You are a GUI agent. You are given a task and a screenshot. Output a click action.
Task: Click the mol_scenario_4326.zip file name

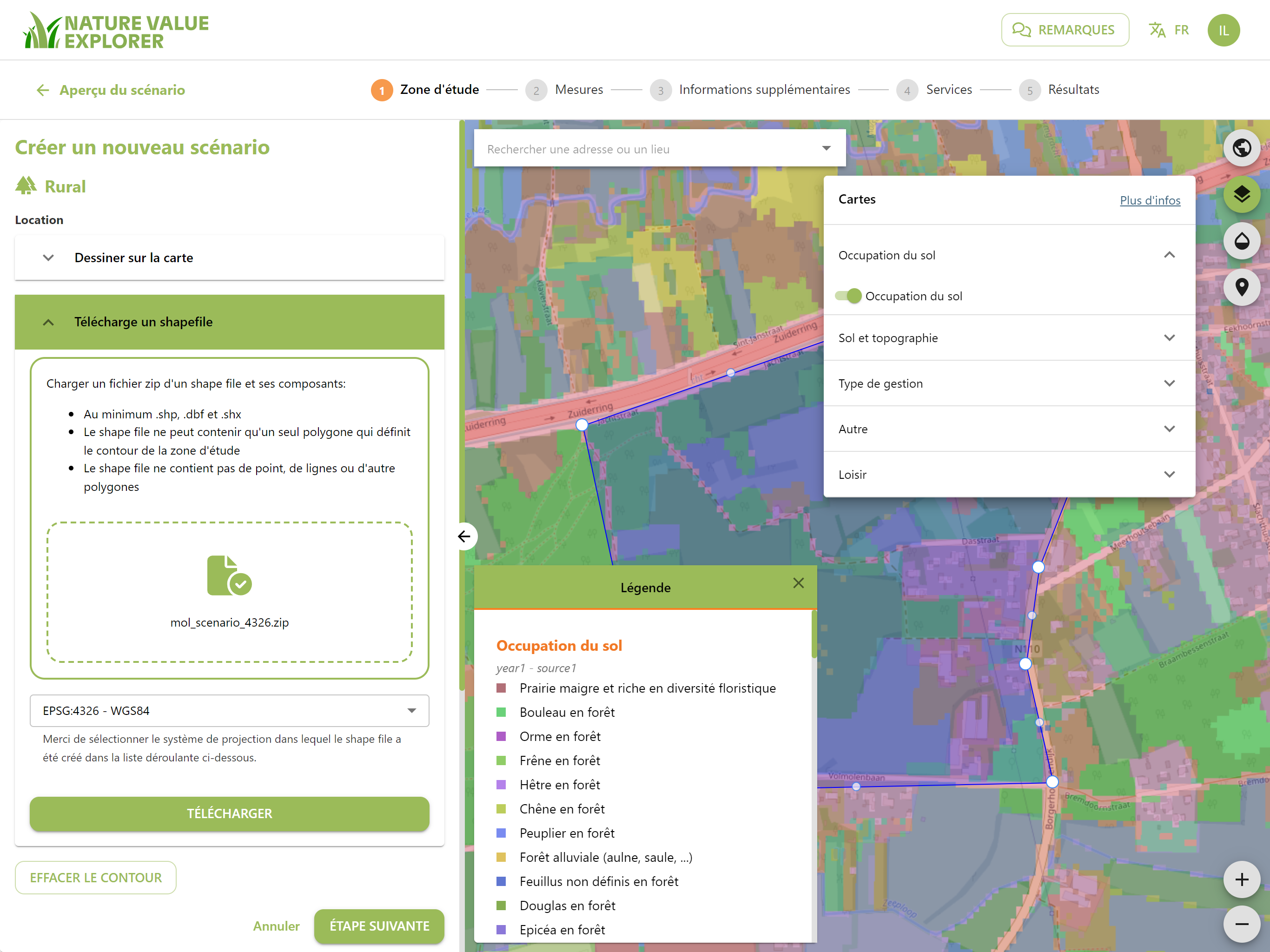click(x=229, y=622)
